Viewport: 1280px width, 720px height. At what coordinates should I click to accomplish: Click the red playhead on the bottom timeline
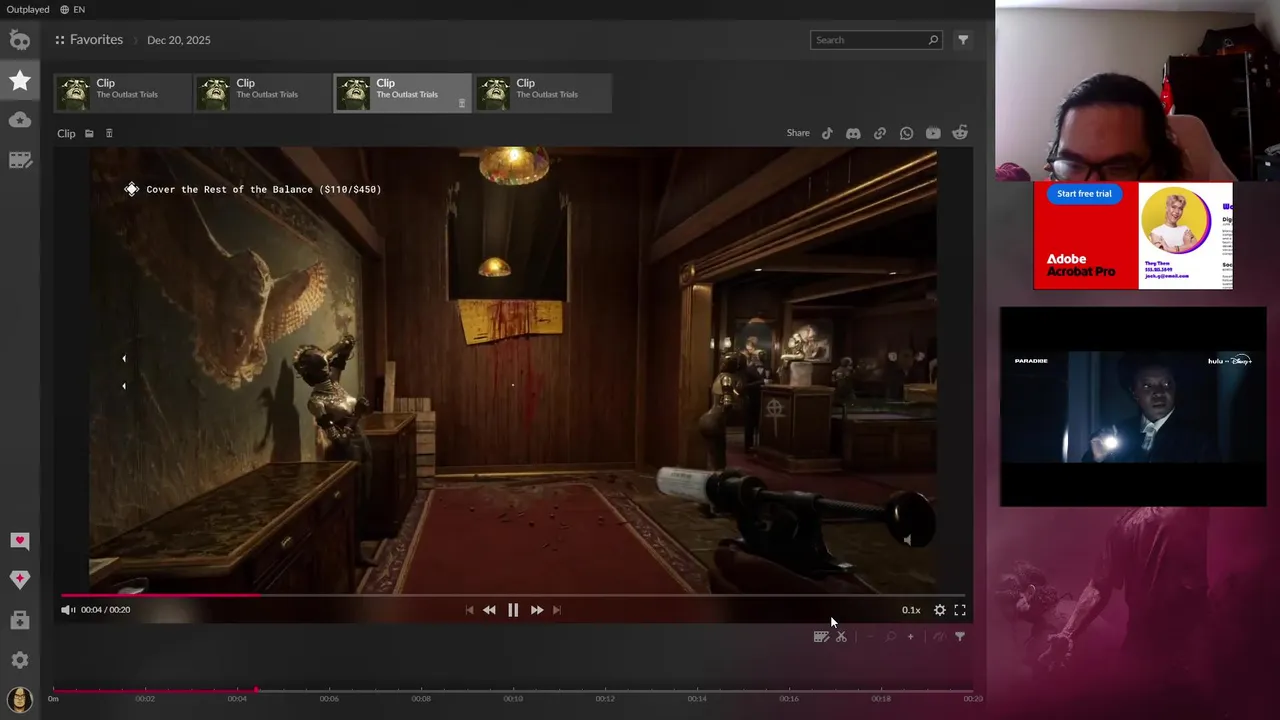coord(256,689)
